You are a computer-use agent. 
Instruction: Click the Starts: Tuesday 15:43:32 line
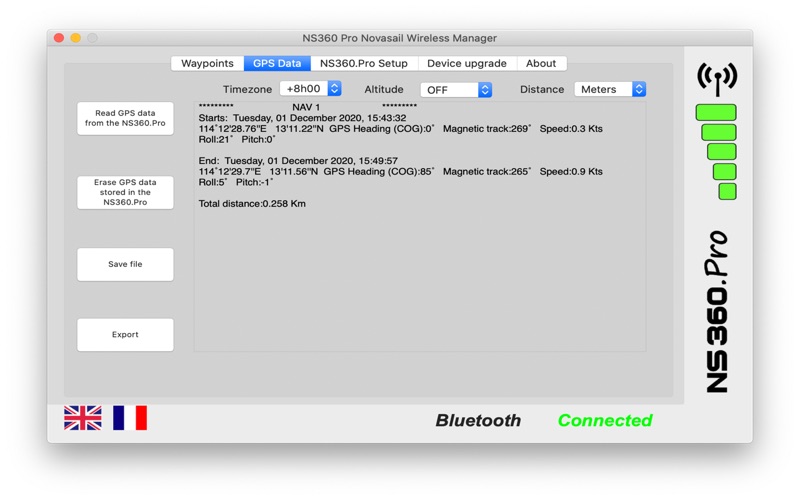302,118
